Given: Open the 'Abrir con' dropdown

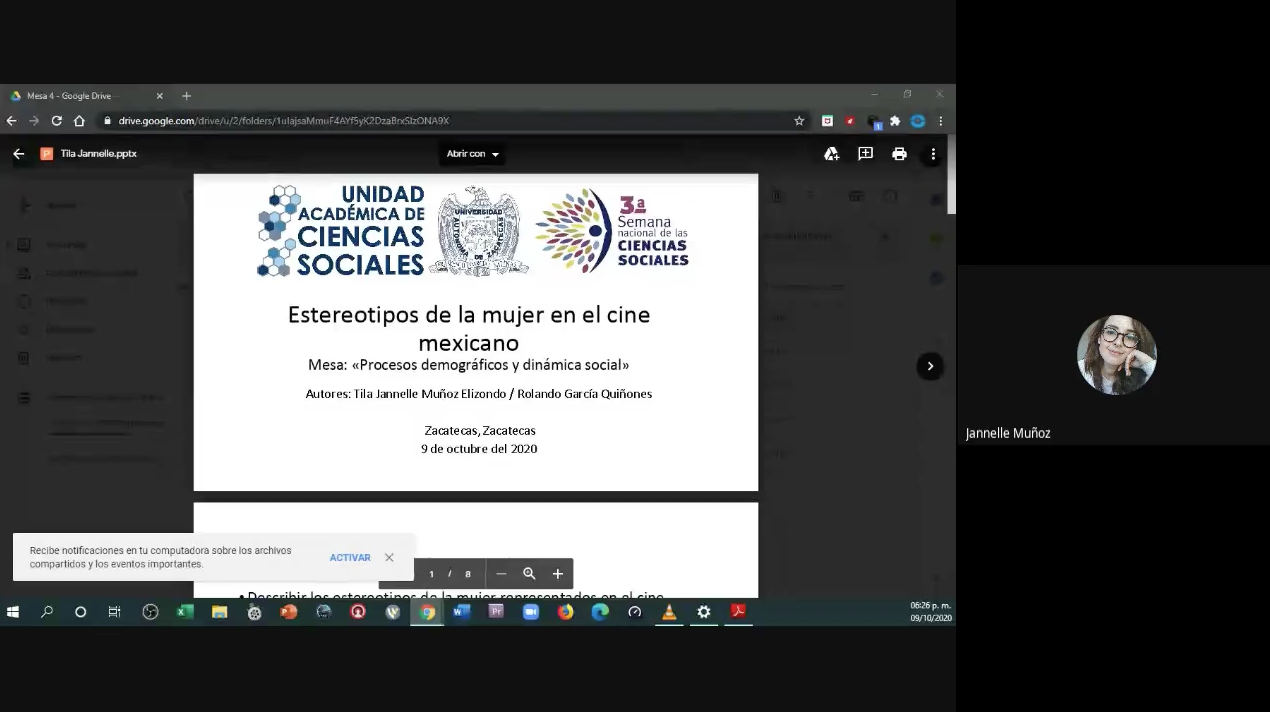Looking at the screenshot, I should point(473,154).
